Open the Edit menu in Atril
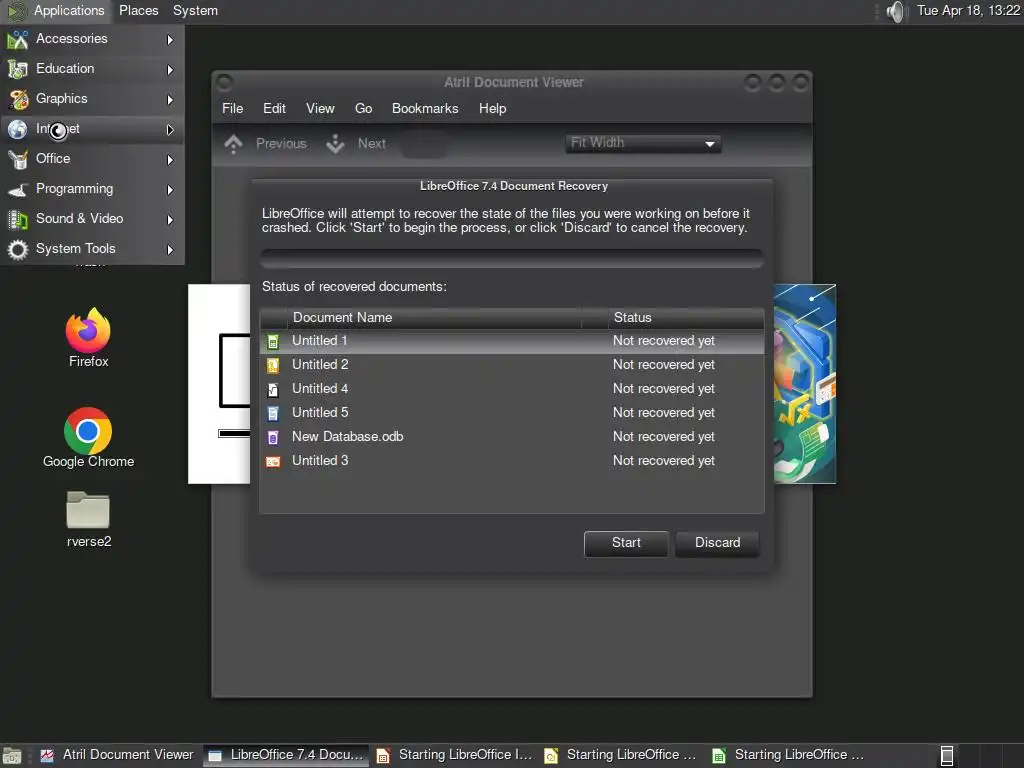The height and width of the screenshot is (768, 1024). click(x=274, y=108)
